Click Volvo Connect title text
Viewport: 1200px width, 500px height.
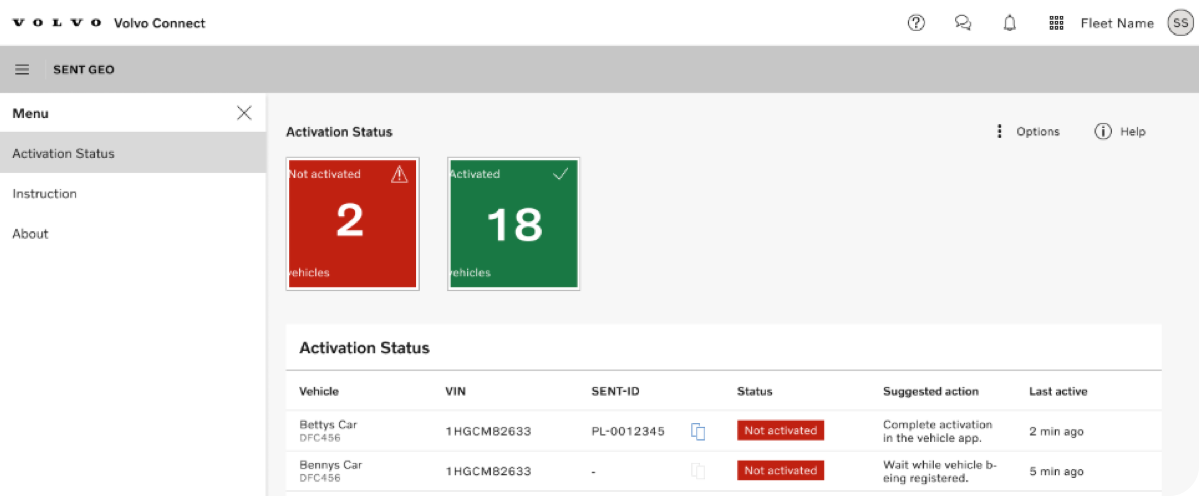160,23
